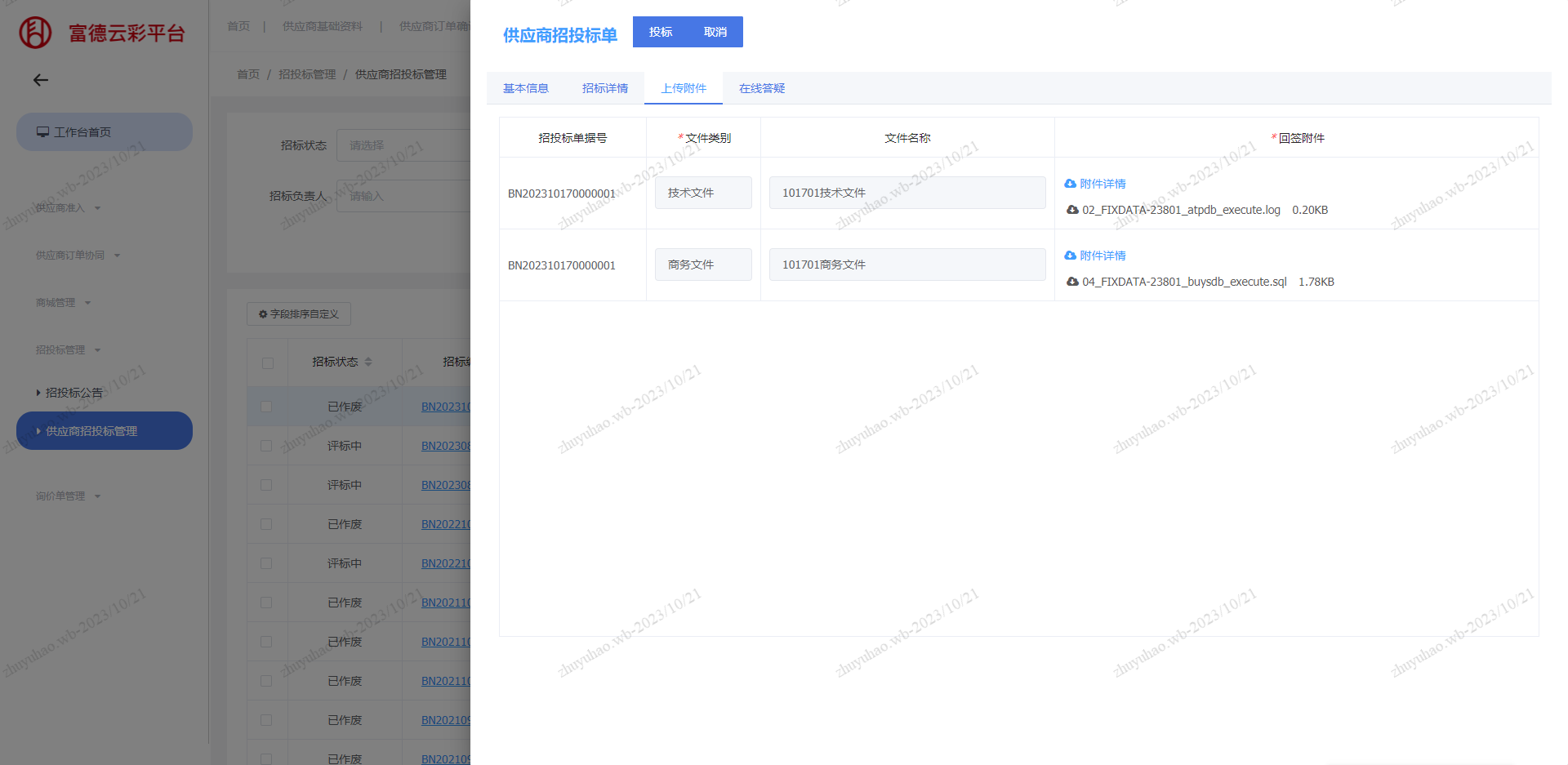This screenshot has height=765, width=1568.
Task: Click the 投标 submit button
Action: click(x=661, y=32)
